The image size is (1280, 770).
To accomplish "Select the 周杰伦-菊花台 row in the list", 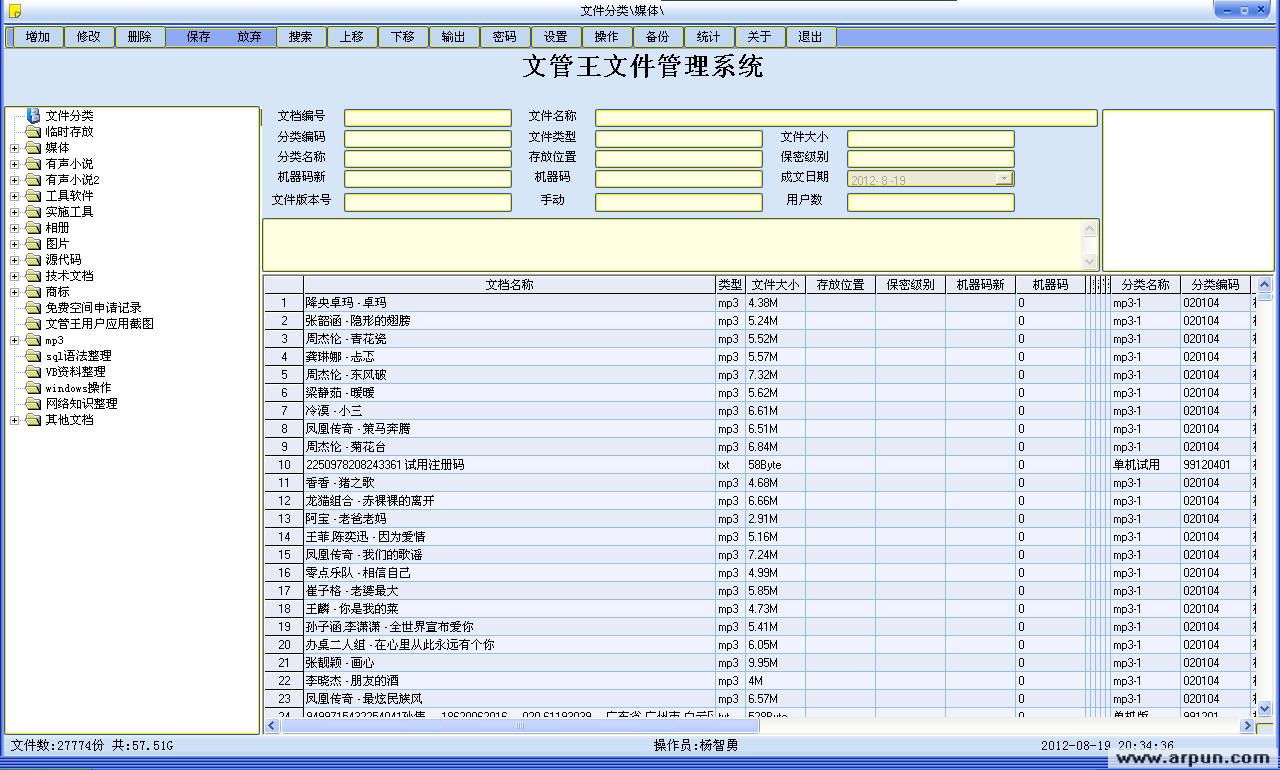I will [400, 447].
